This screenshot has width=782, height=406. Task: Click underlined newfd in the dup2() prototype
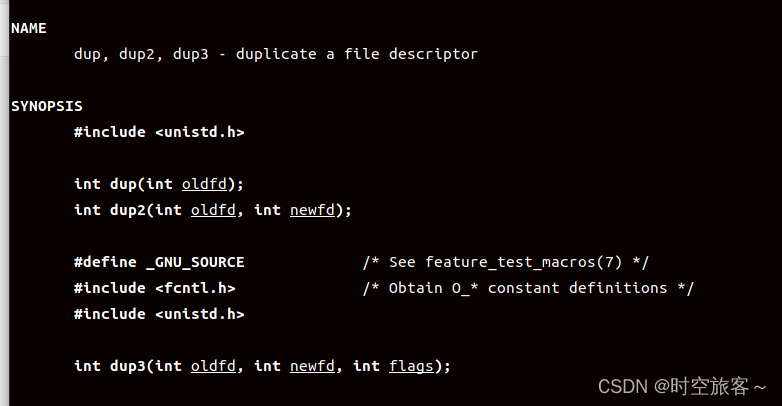pyautogui.click(x=314, y=210)
